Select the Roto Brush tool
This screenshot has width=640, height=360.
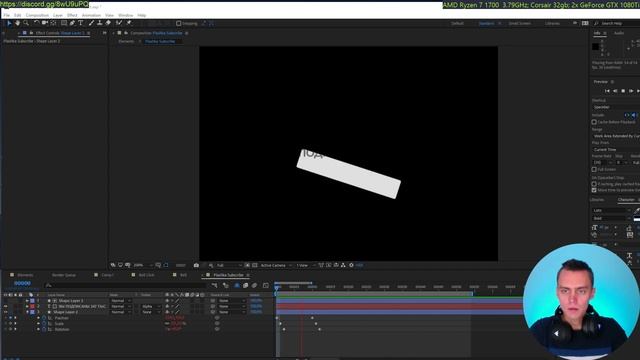point(119,23)
